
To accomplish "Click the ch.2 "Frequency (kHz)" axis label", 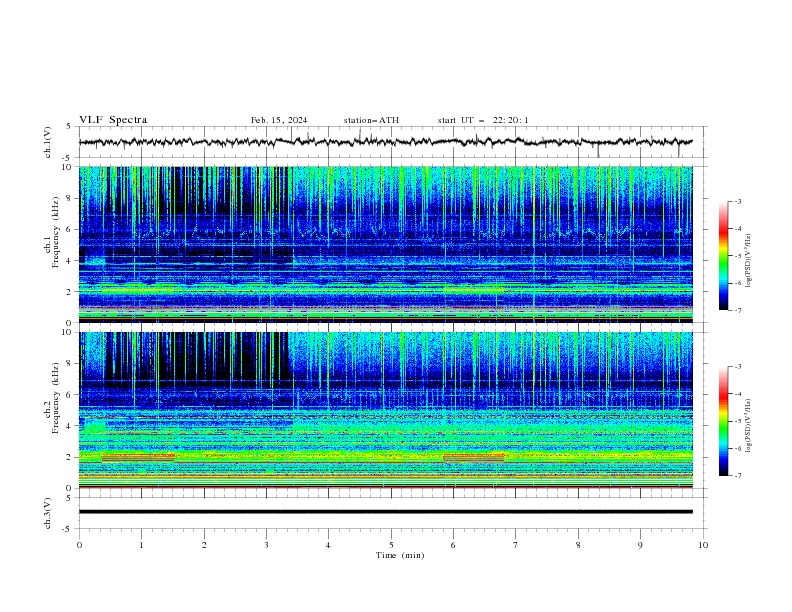I will tap(56, 398).
